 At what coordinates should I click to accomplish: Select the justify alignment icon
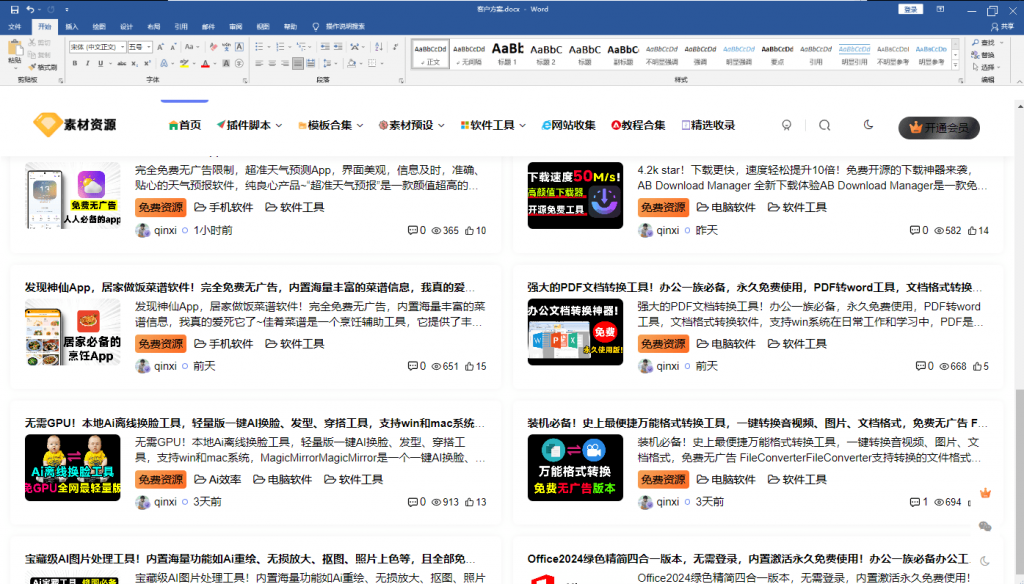[297, 64]
